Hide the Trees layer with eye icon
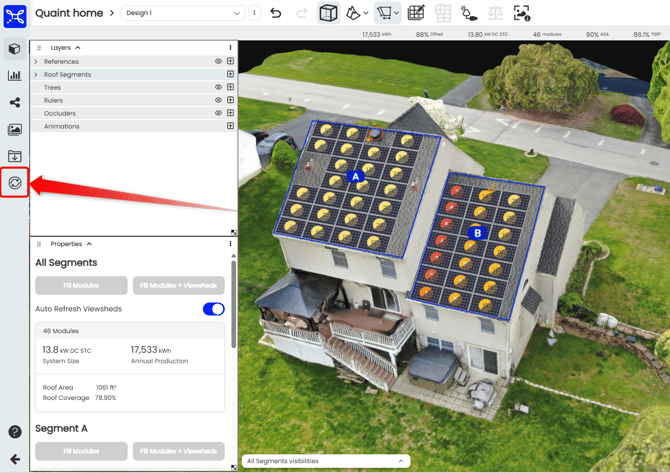This screenshot has width=670, height=473. pyautogui.click(x=218, y=88)
